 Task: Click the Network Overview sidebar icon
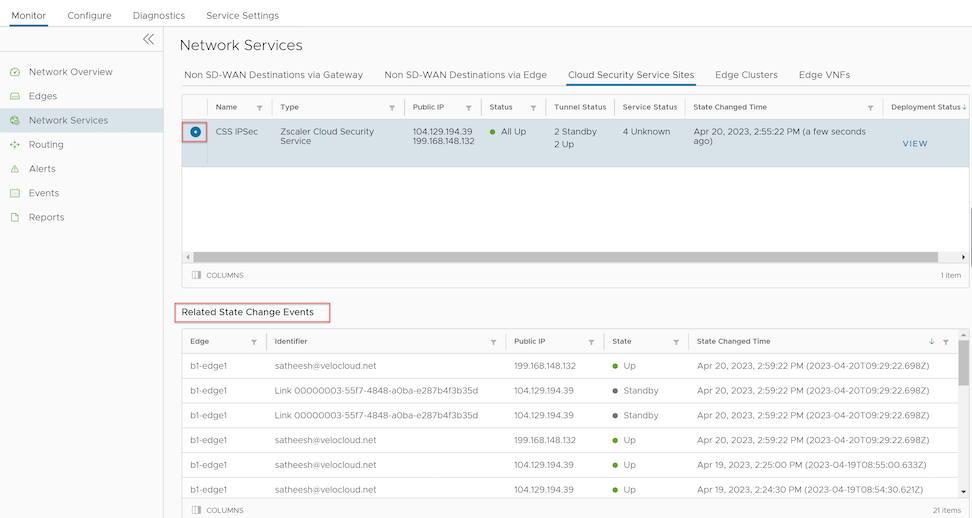15,72
